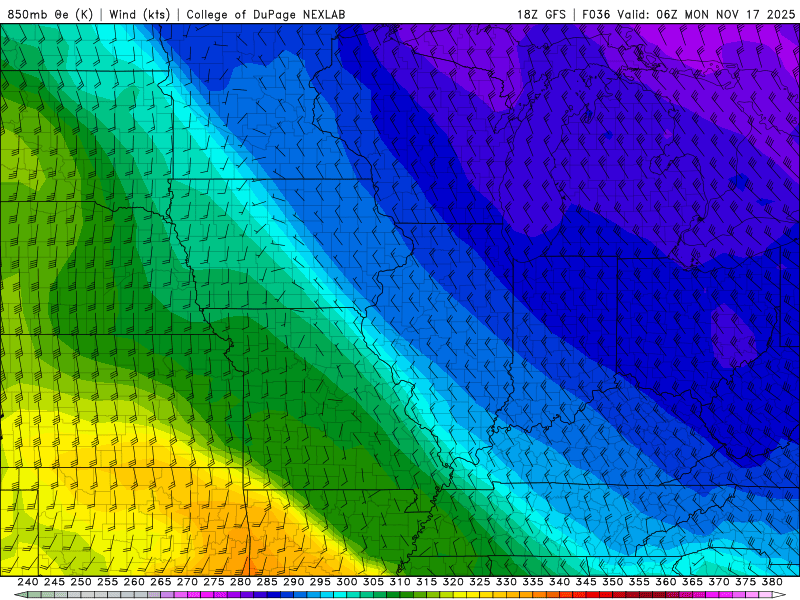Select the 370 color scale number
This screenshot has width=800, height=600.
[719, 582]
